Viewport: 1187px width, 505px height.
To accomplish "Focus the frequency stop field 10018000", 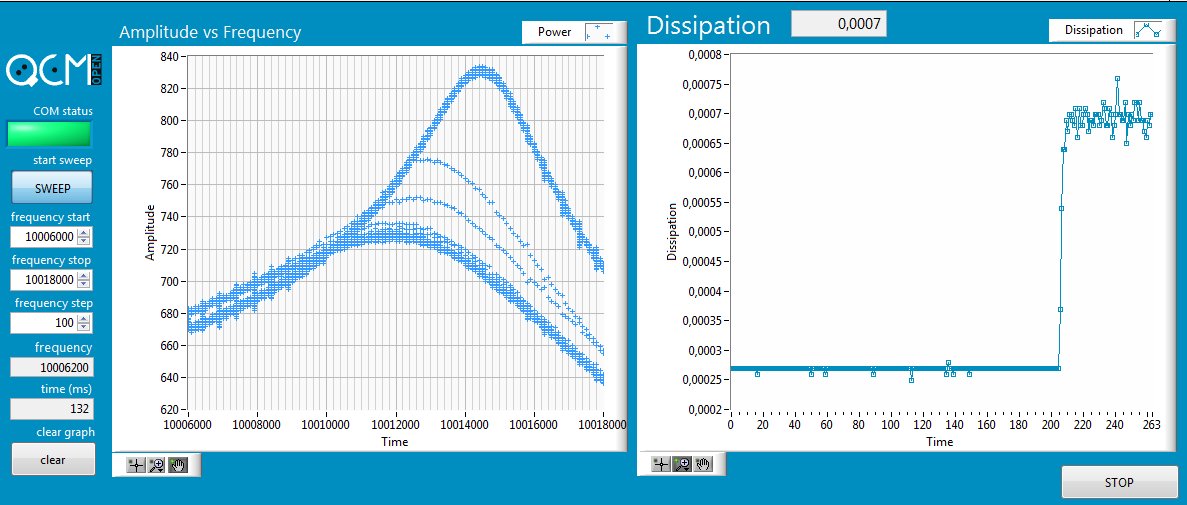I will pos(44,280).
